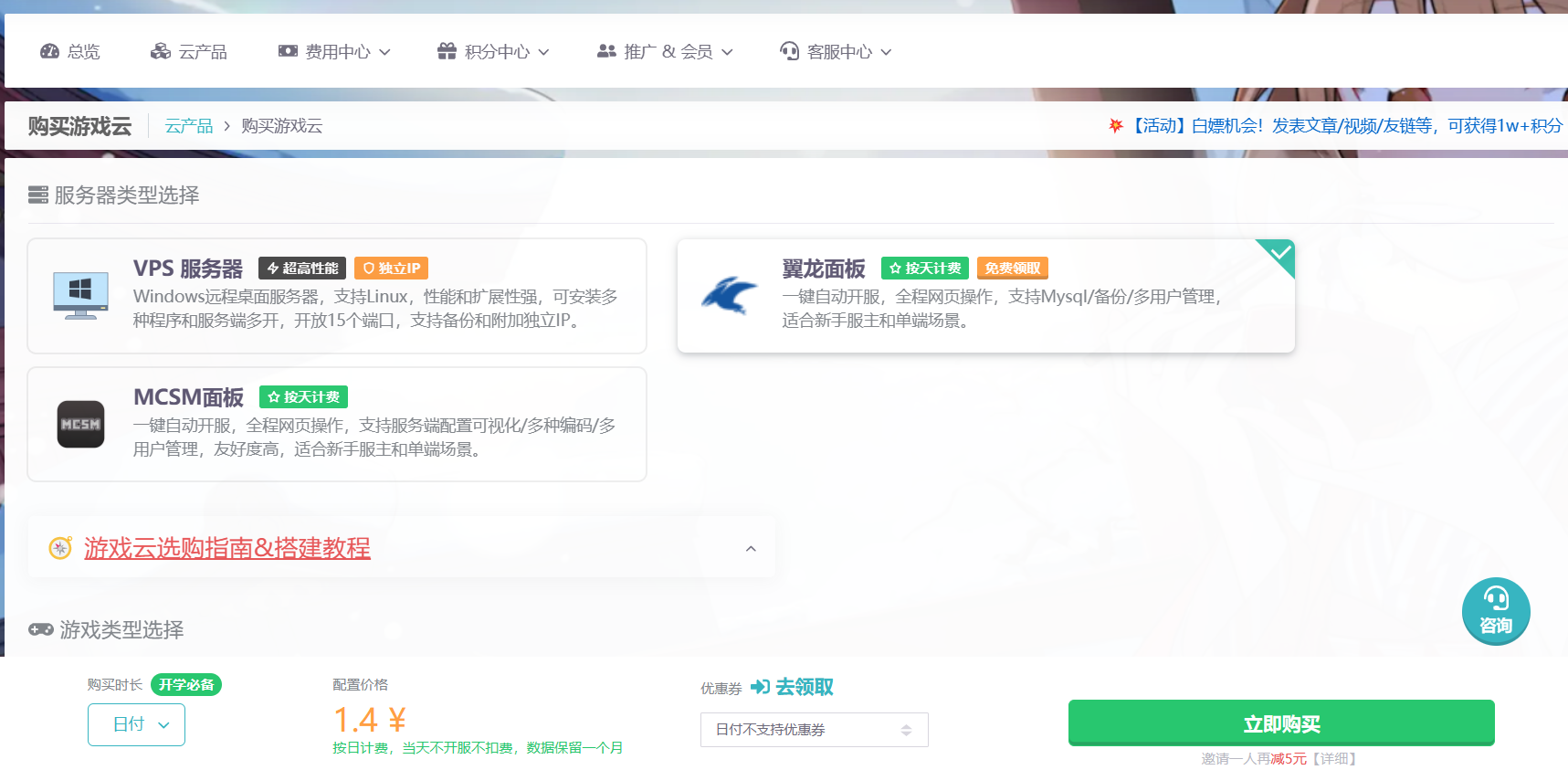
Task: Select the VPS 服务器 server type card
Action: 337,296
